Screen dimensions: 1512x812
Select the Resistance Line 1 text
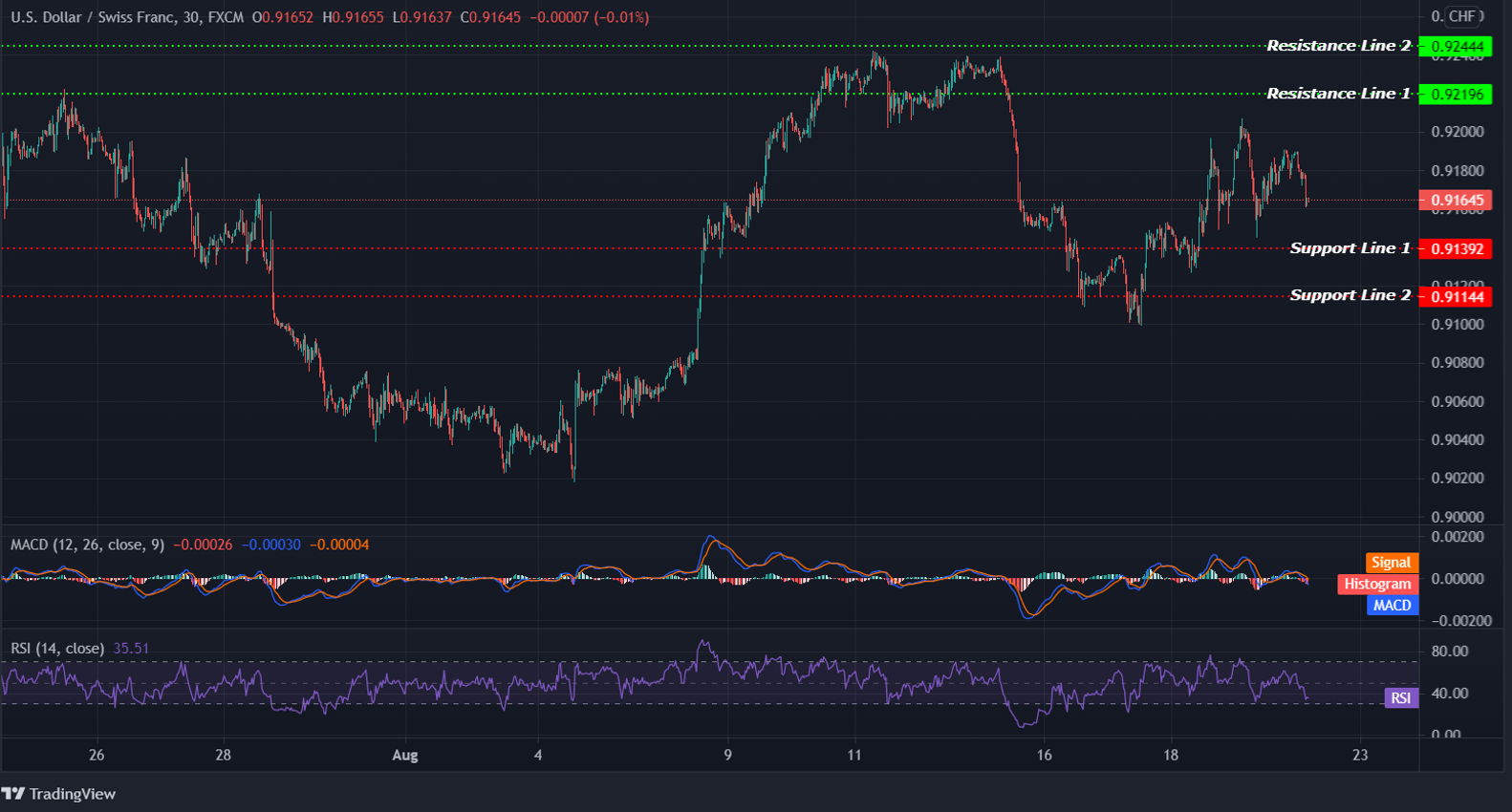click(1338, 94)
